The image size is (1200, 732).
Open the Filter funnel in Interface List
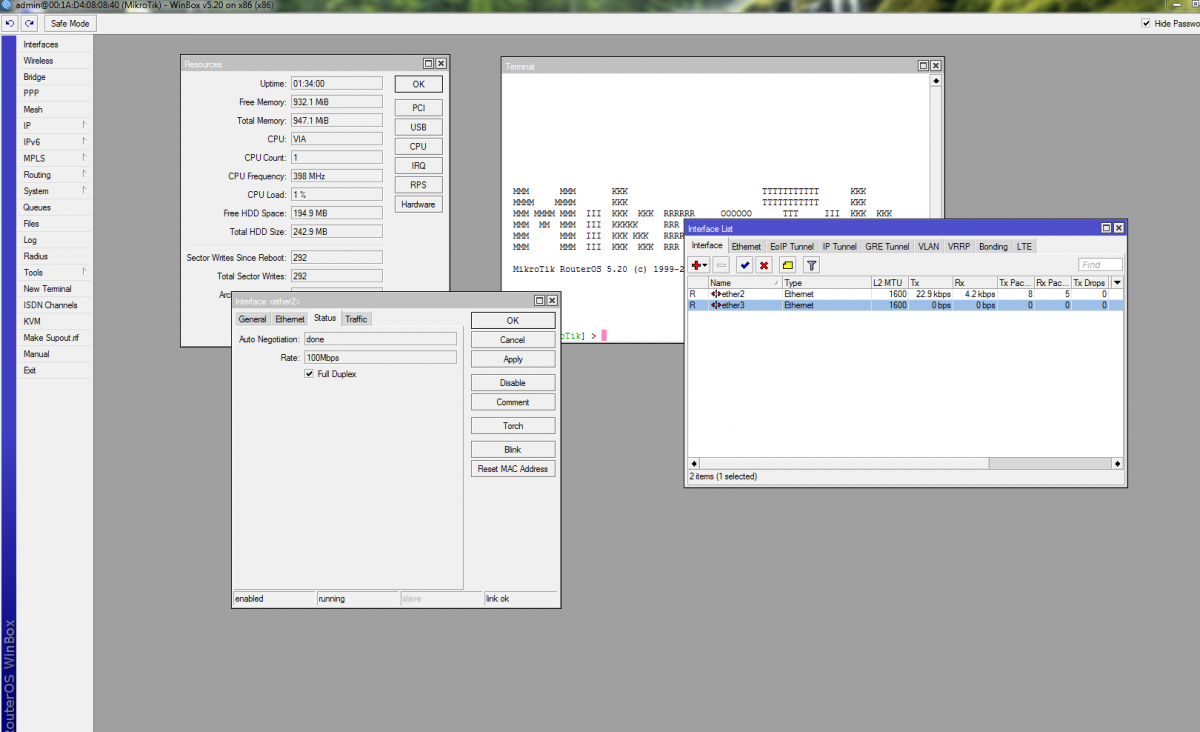[811, 265]
